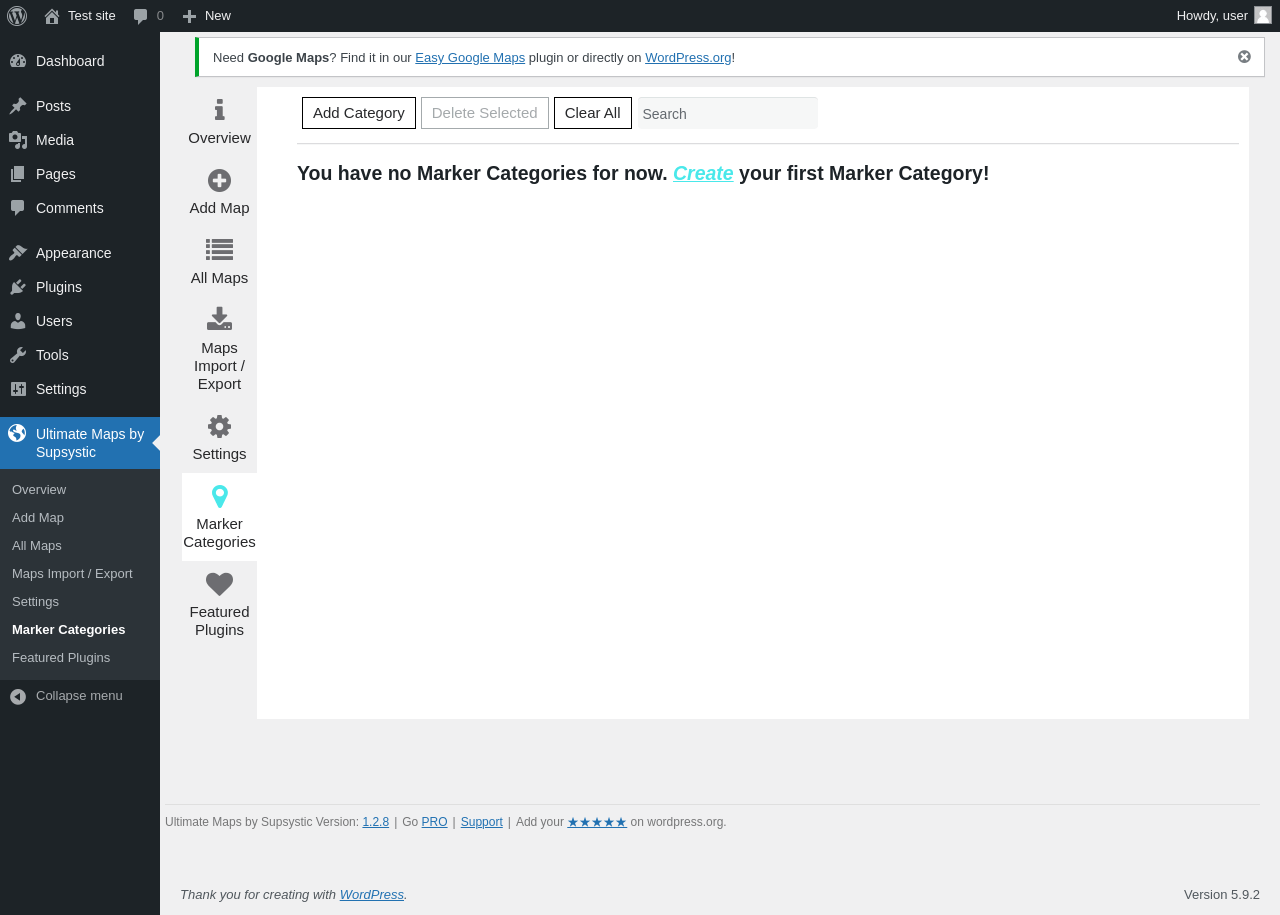Screen dimensions: 1280x915
Task: Click the Test site name link
Action: [92, 16]
